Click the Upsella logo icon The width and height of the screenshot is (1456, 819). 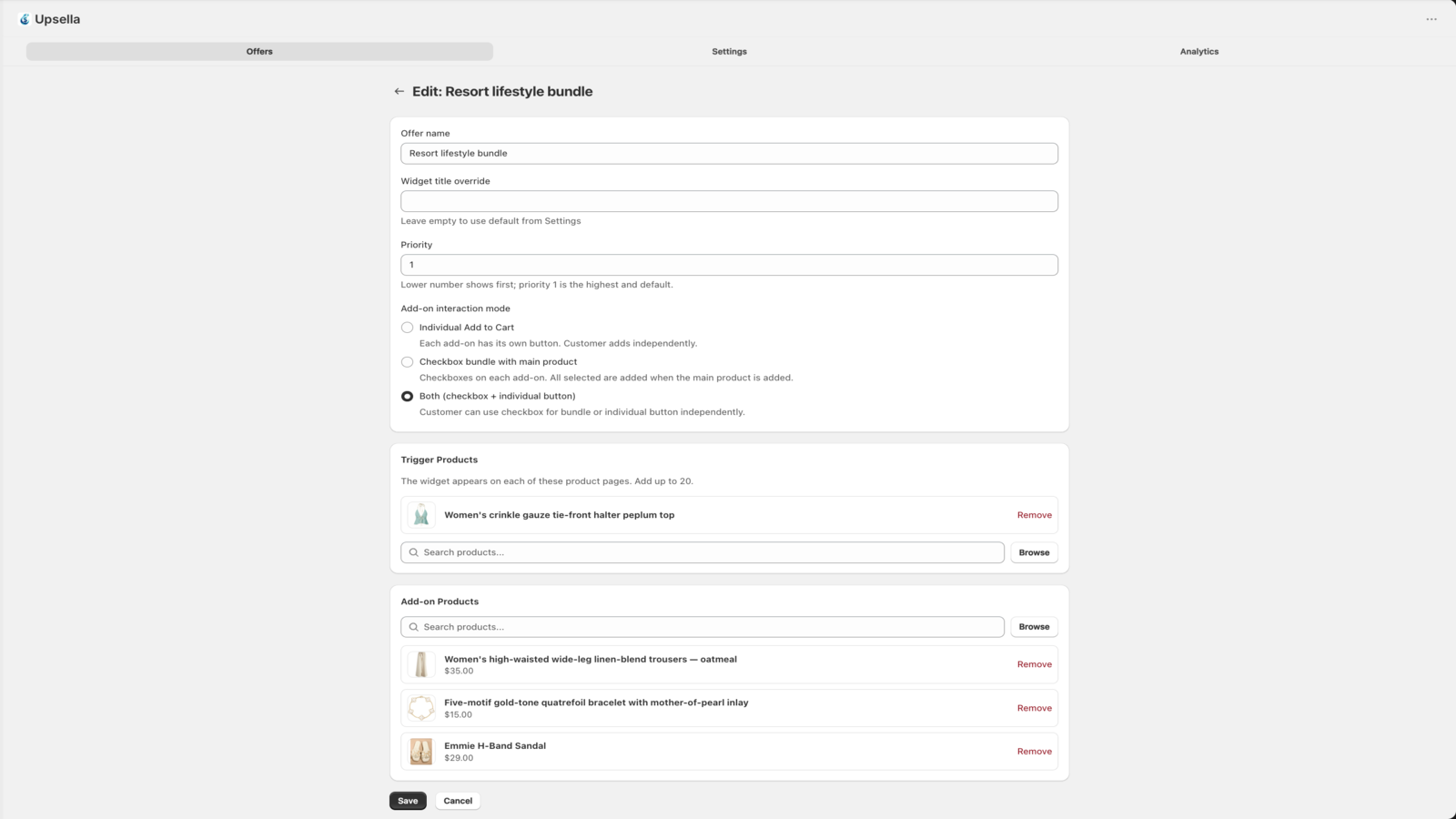pos(25,19)
